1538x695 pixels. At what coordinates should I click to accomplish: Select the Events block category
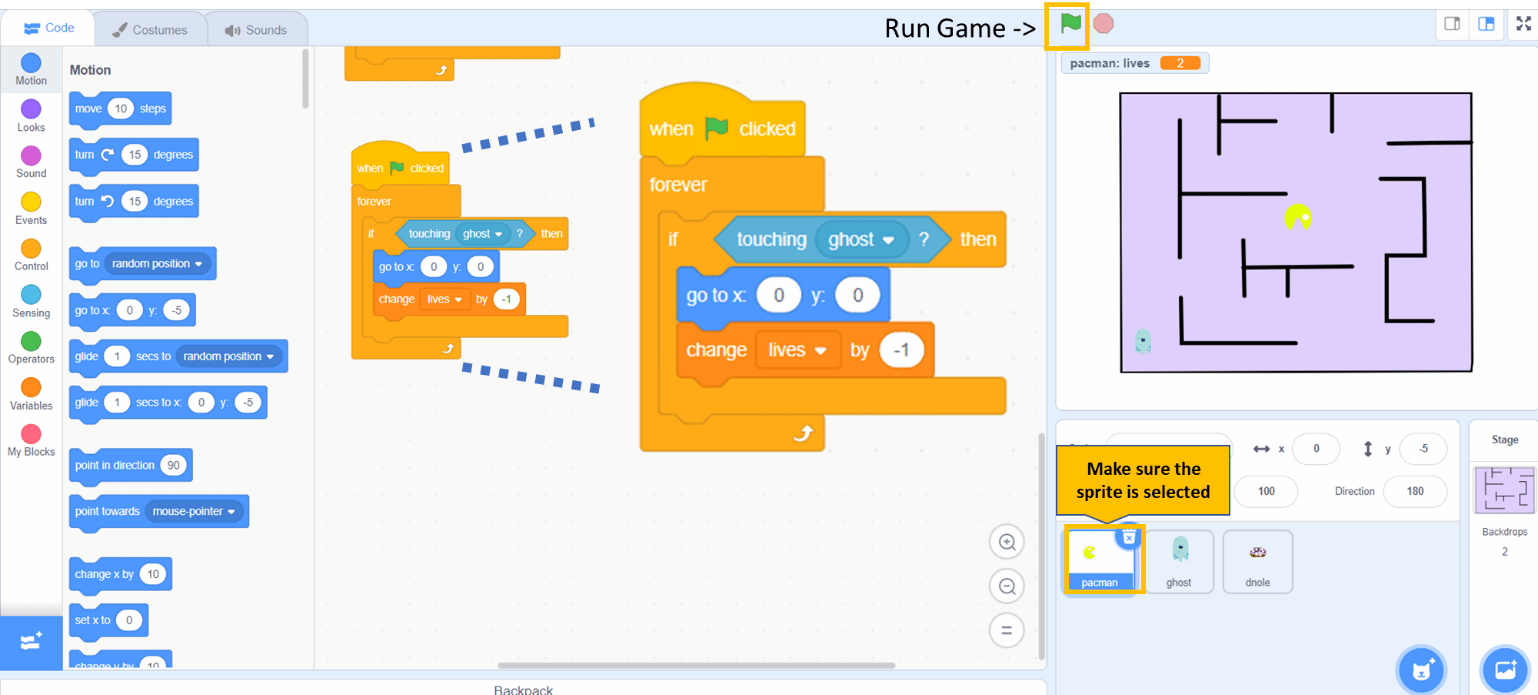pos(31,209)
